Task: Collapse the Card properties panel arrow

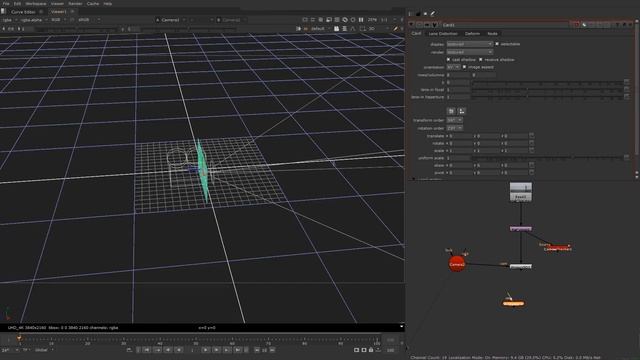Action: click(411, 25)
